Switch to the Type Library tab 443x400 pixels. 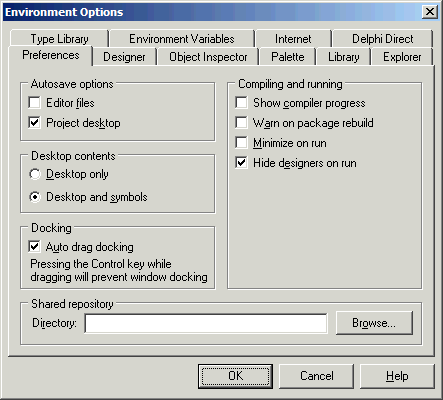click(59, 39)
